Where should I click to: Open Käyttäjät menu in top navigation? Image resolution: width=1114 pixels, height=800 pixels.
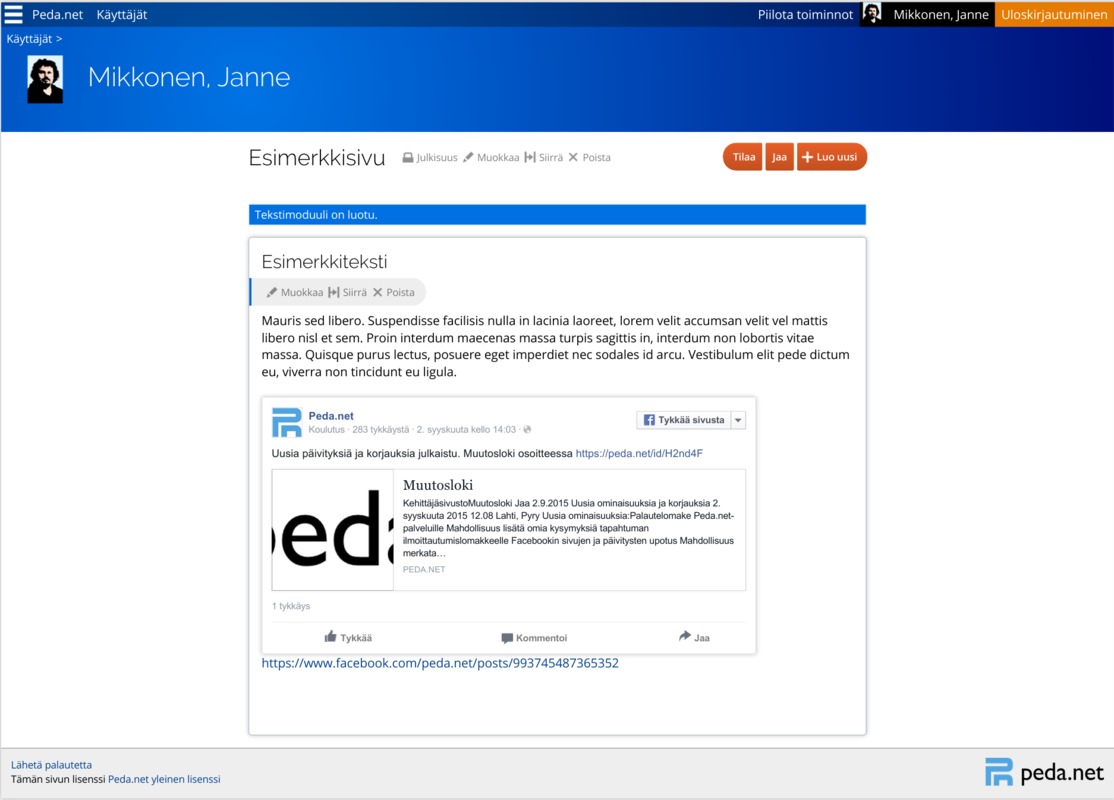(x=121, y=14)
